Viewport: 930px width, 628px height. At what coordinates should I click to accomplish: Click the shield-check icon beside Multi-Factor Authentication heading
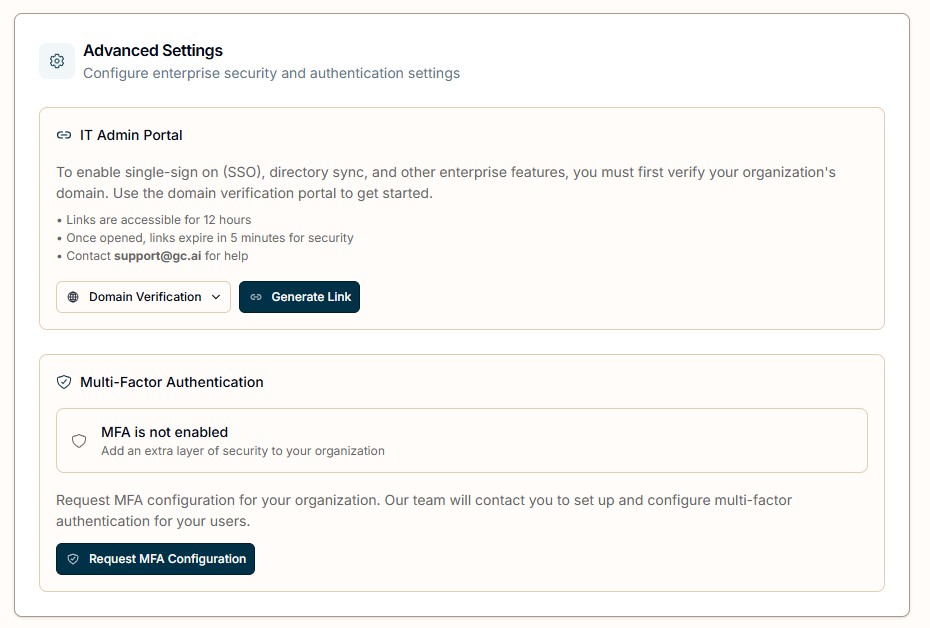(x=64, y=382)
